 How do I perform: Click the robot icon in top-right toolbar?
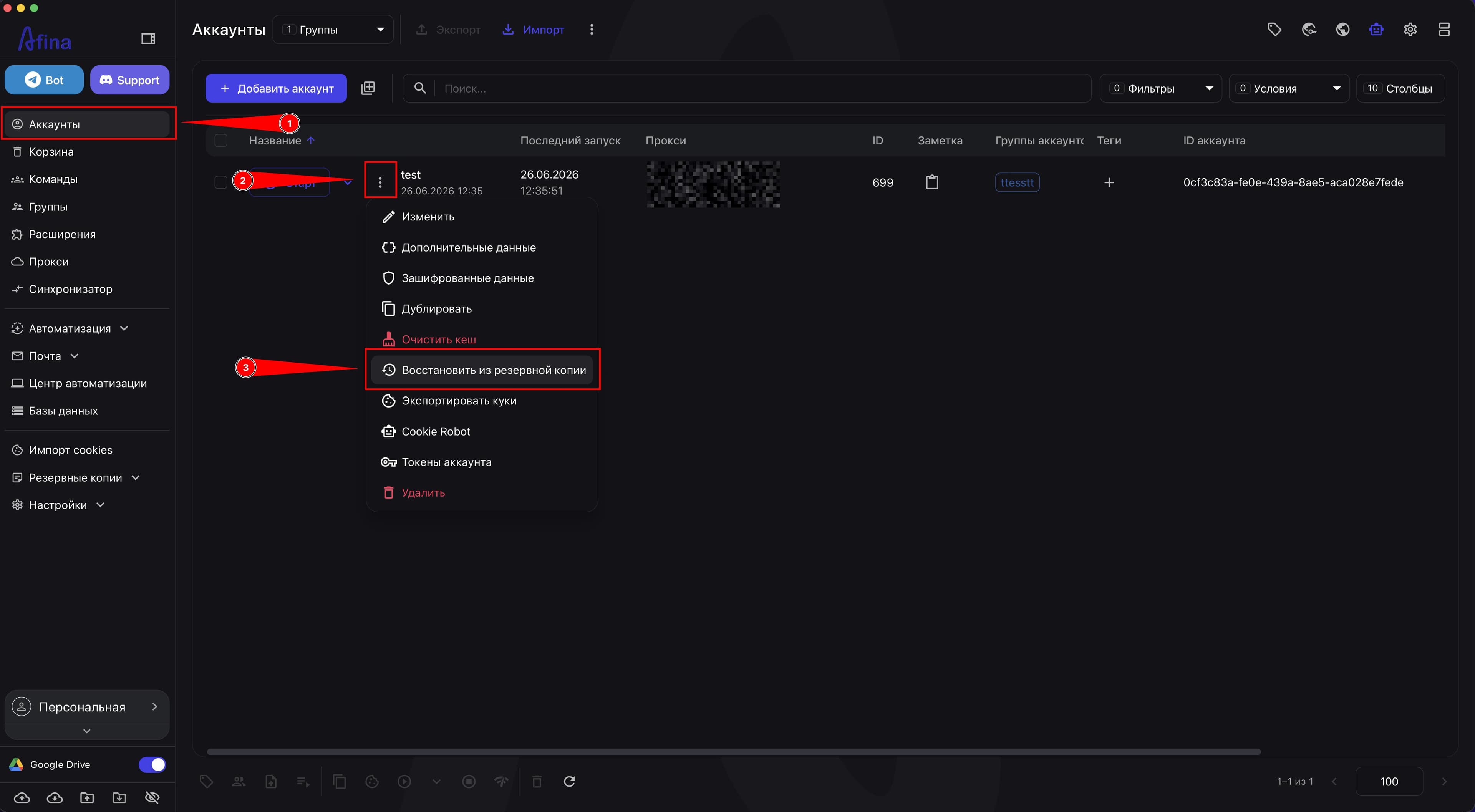point(1376,29)
